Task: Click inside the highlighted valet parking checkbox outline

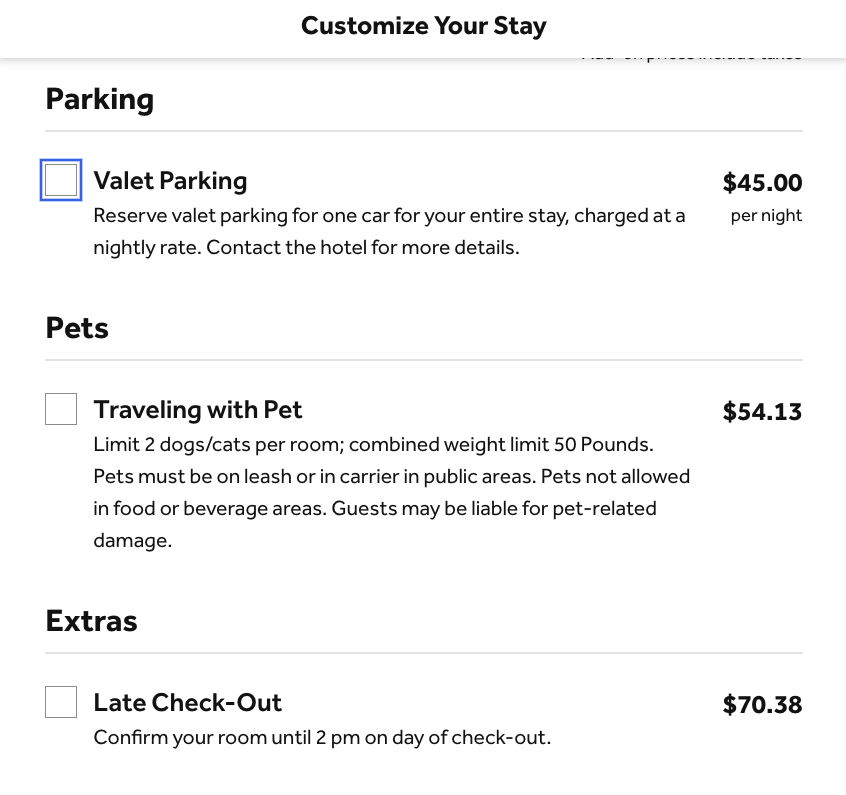Action: click(60, 179)
